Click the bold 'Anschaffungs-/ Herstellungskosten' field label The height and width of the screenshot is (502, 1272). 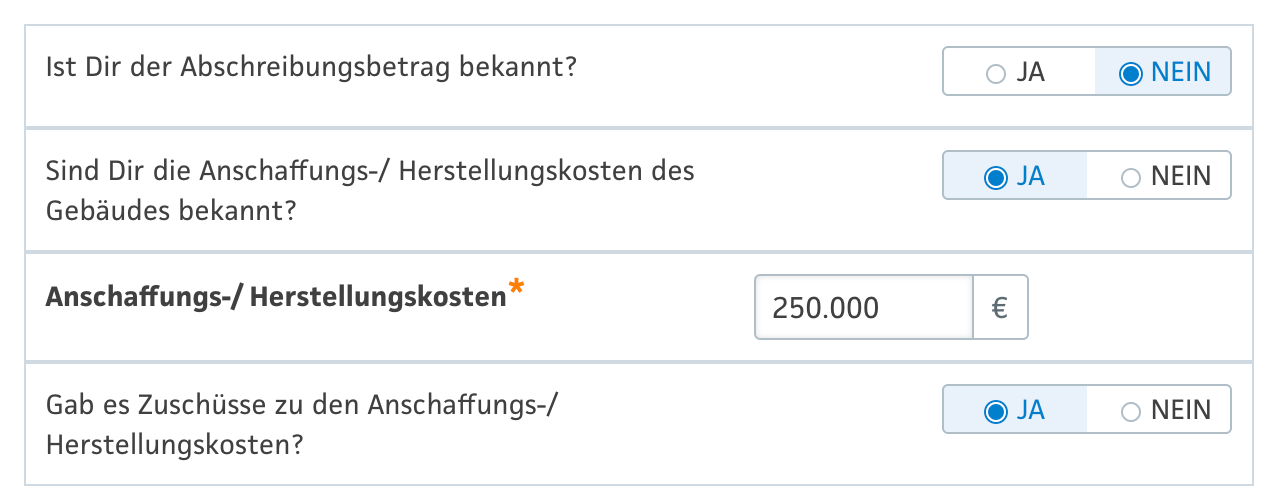(276, 298)
